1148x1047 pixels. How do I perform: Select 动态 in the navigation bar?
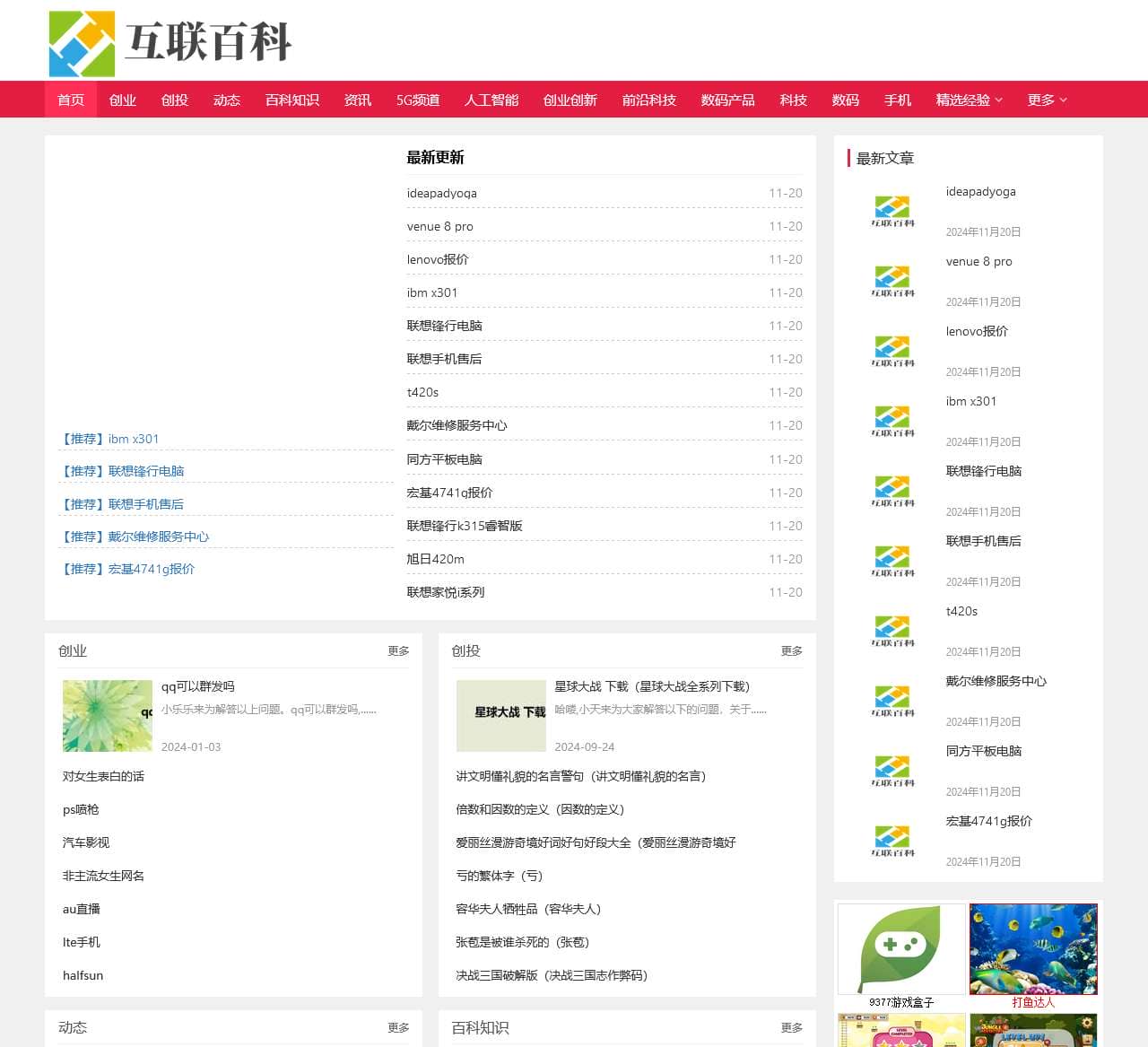point(227,100)
